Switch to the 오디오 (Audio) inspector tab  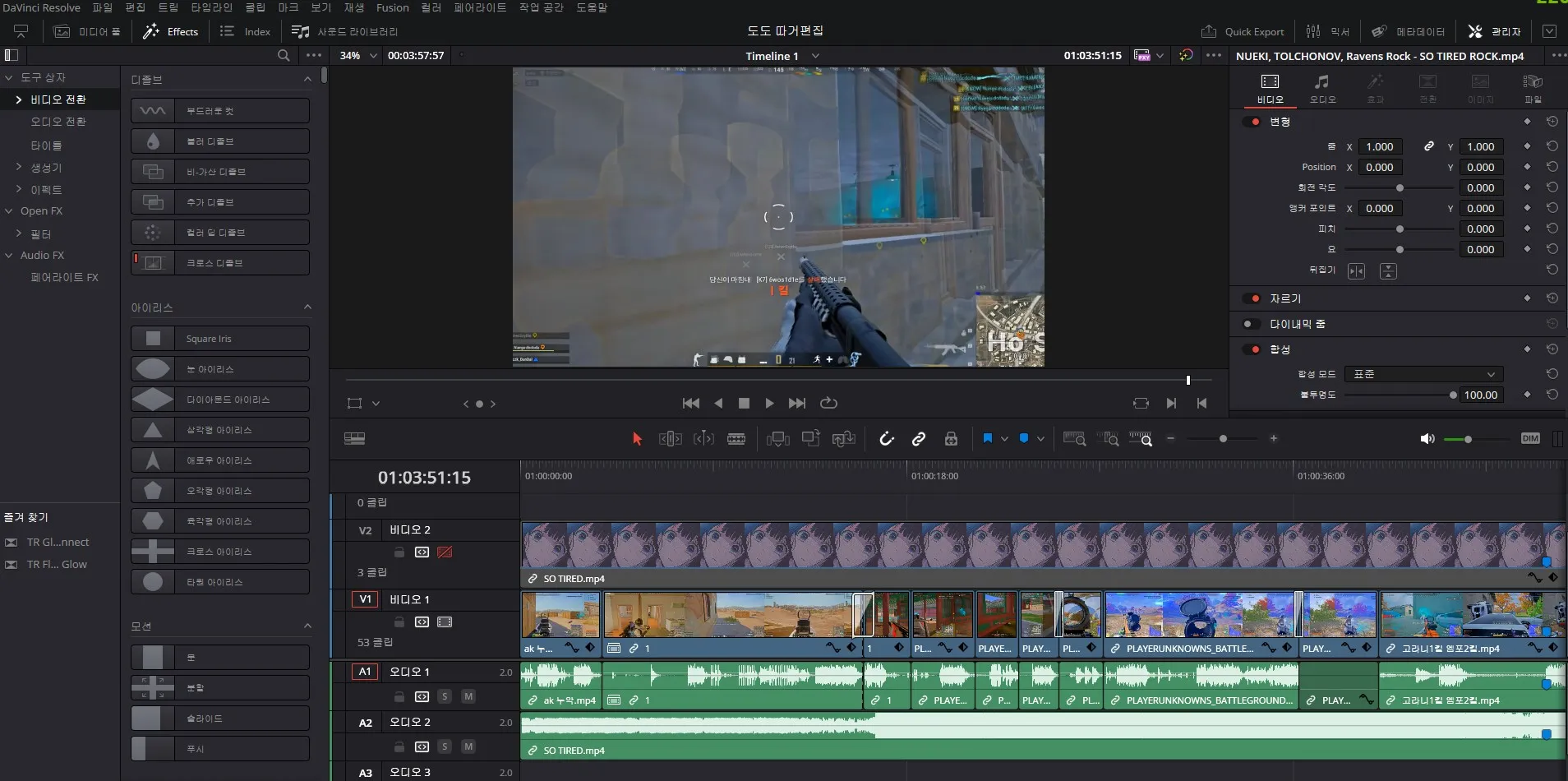(x=1322, y=88)
